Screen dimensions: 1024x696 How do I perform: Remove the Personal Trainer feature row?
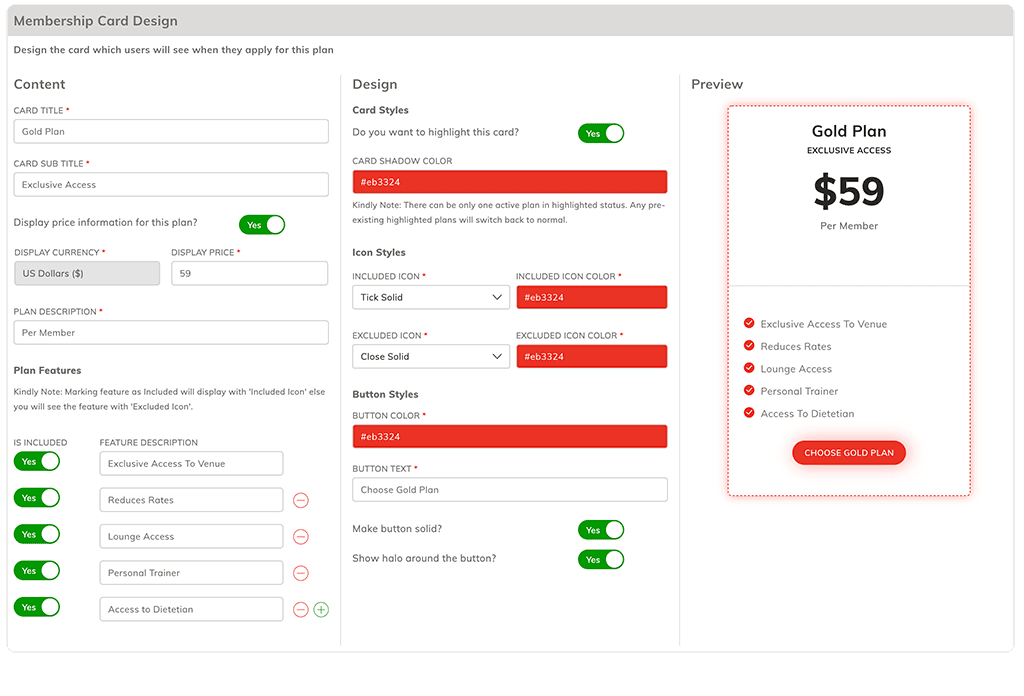click(300, 573)
